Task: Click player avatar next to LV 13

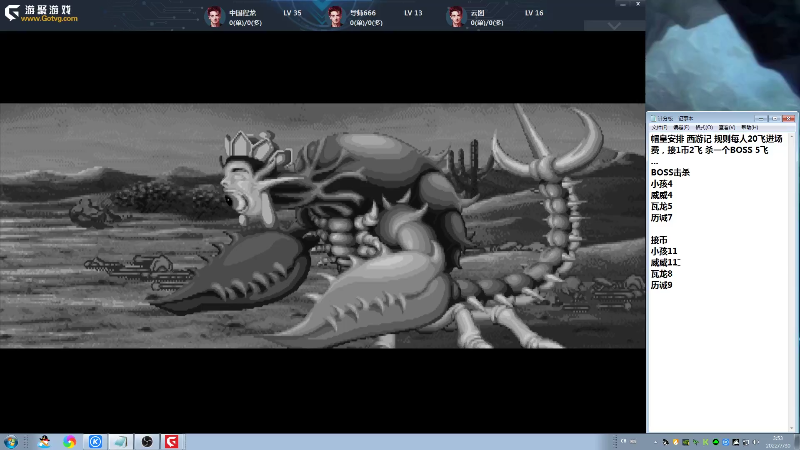Action: [335, 17]
